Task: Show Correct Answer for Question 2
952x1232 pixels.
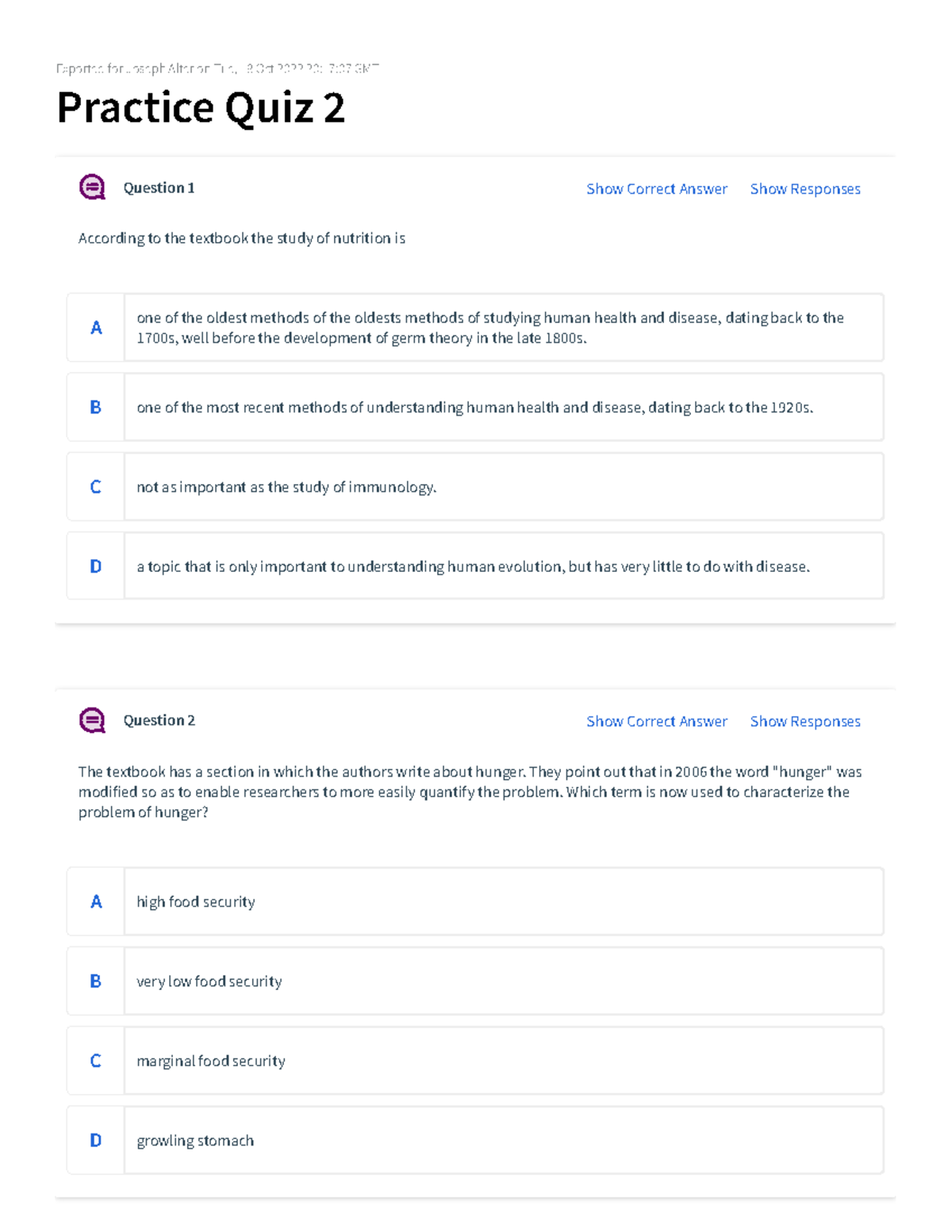Action: tap(656, 721)
